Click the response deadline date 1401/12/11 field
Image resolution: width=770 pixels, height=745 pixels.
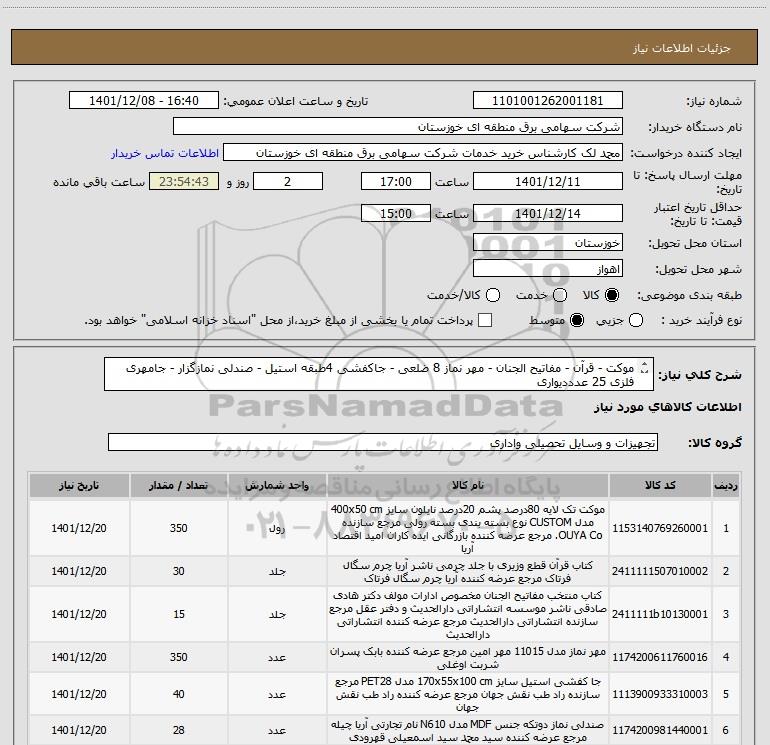[x=547, y=182]
